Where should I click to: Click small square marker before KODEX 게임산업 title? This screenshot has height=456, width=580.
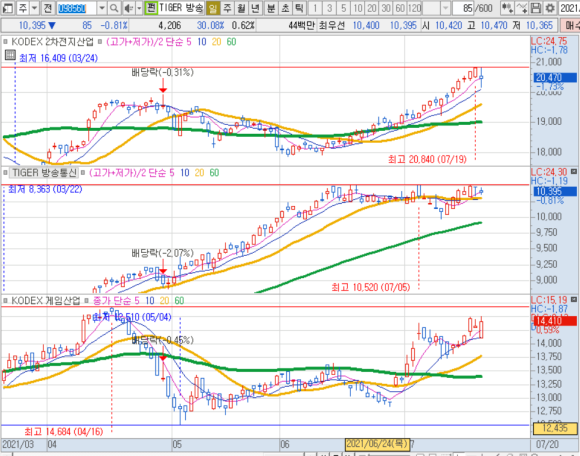(5, 301)
